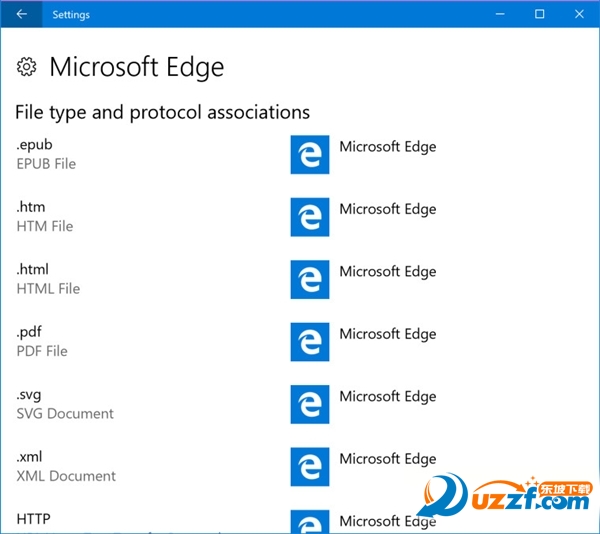The image size is (600, 534).
Task: Click Microsoft Edge label for .htm
Action: coord(387,209)
